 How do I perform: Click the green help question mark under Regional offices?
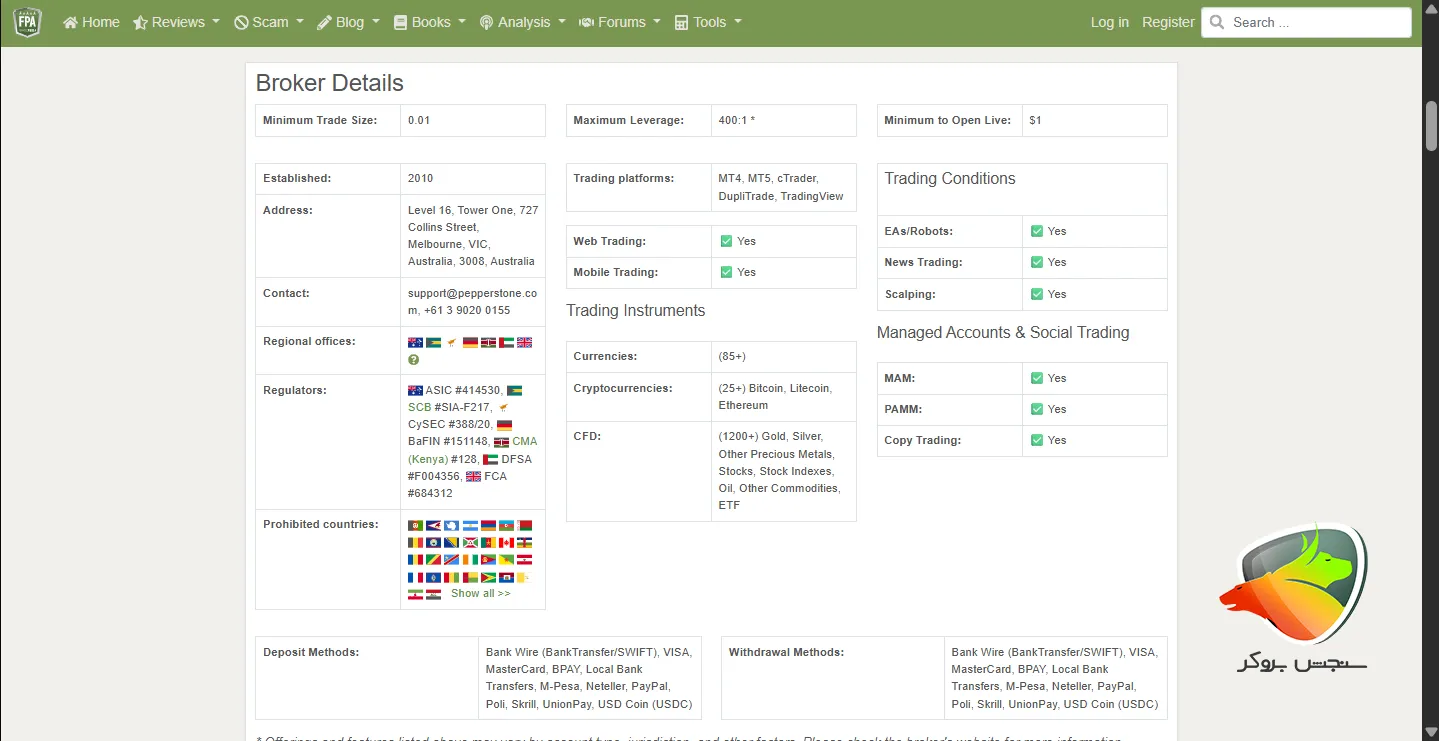(x=414, y=359)
